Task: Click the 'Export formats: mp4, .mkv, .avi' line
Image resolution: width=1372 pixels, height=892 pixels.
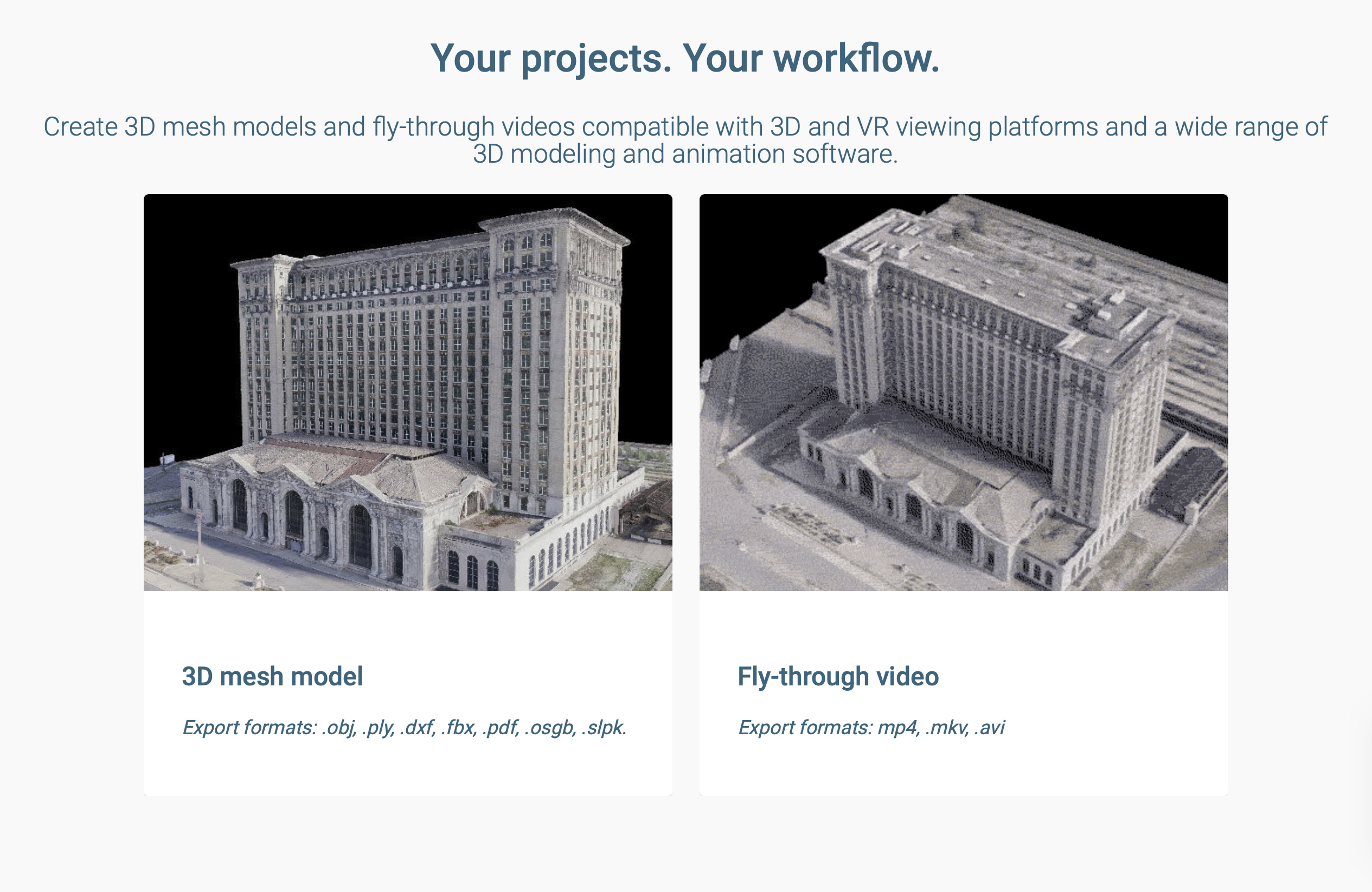Action: [x=871, y=728]
